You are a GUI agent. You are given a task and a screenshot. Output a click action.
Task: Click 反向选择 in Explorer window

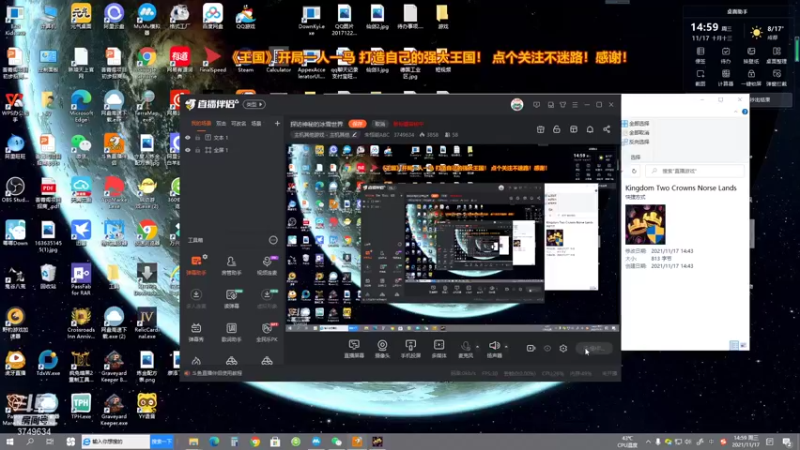click(636, 142)
